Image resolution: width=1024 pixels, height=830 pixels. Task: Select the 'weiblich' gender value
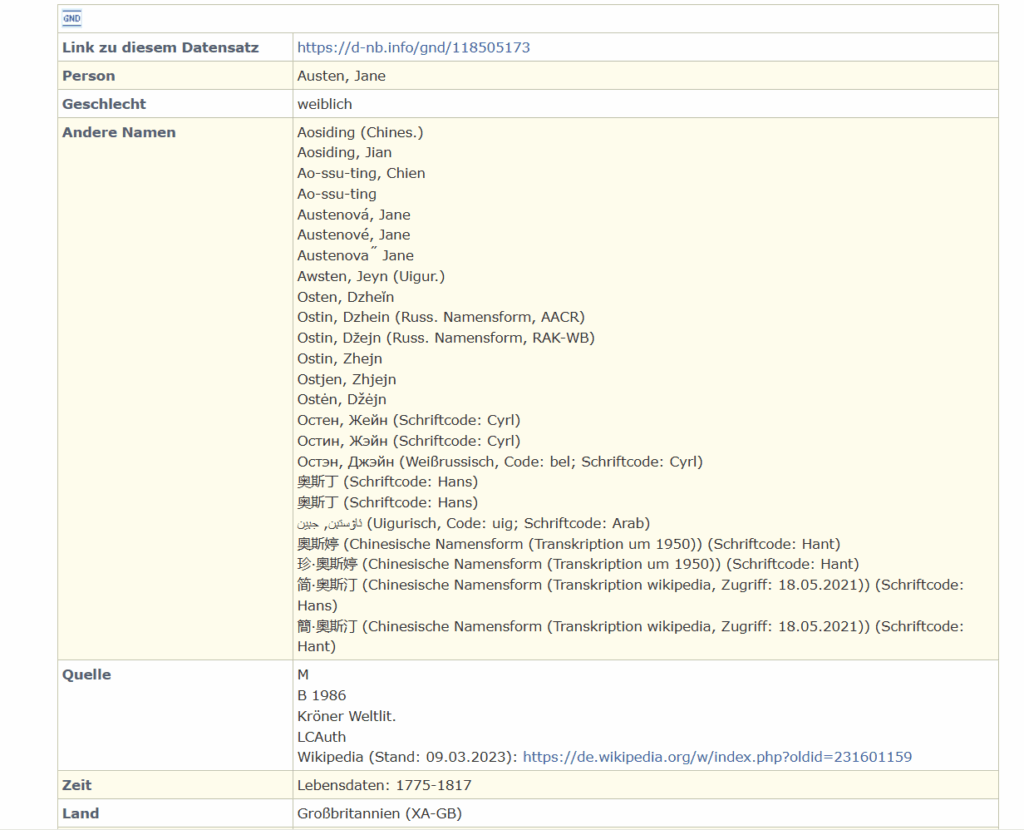click(x=325, y=104)
